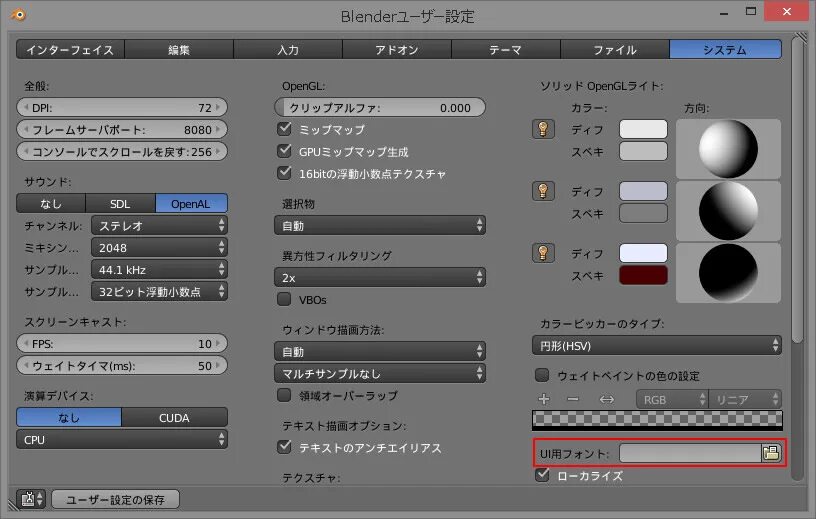Switch to アドオン tab
Viewport: 816px width, 519px height.
tap(397, 49)
